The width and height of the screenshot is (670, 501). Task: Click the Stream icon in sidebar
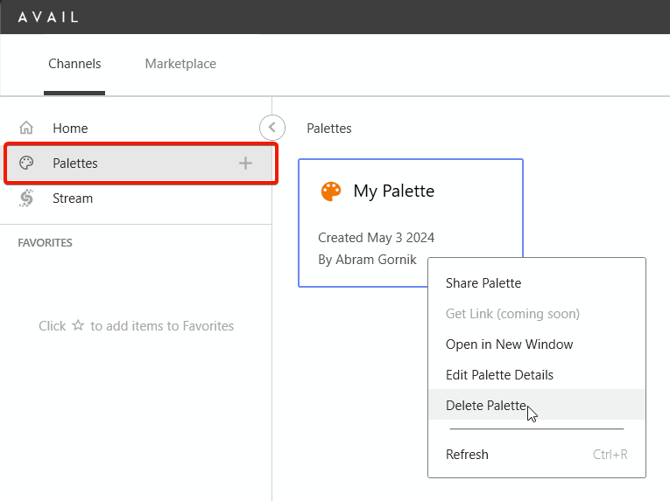pos(27,198)
